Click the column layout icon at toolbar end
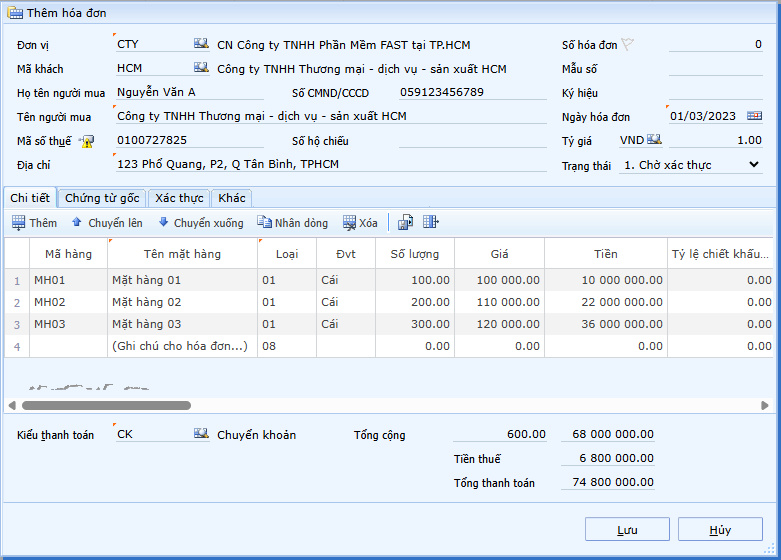 click(431, 223)
